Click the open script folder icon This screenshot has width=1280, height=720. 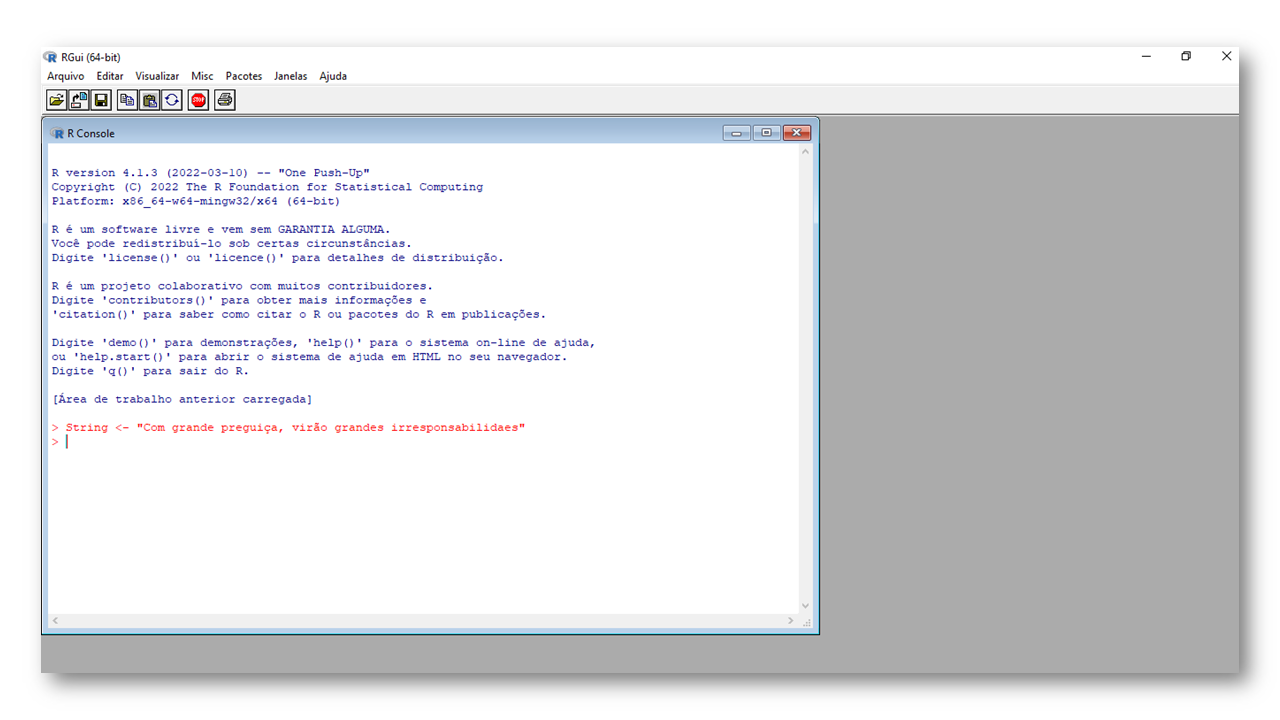[56, 100]
